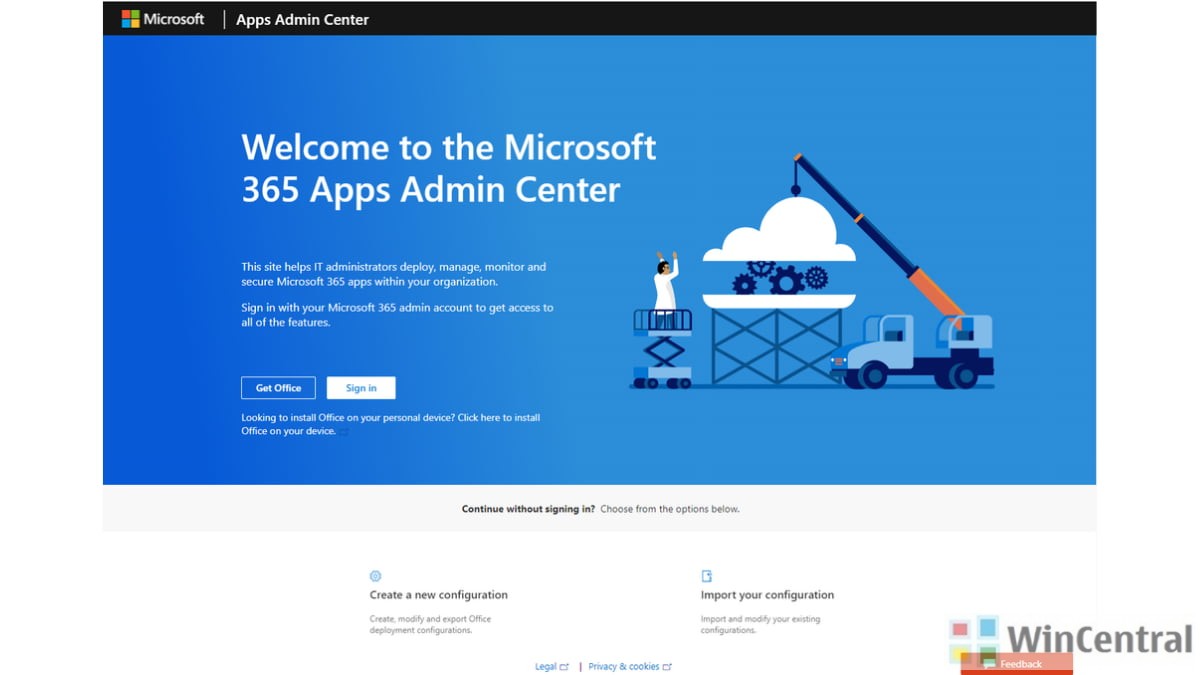Screen dimensions: 1200x675
Task: Click 'Sign in with your Microsoft 365' paragraph
Action: pyautogui.click(x=397, y=315)
